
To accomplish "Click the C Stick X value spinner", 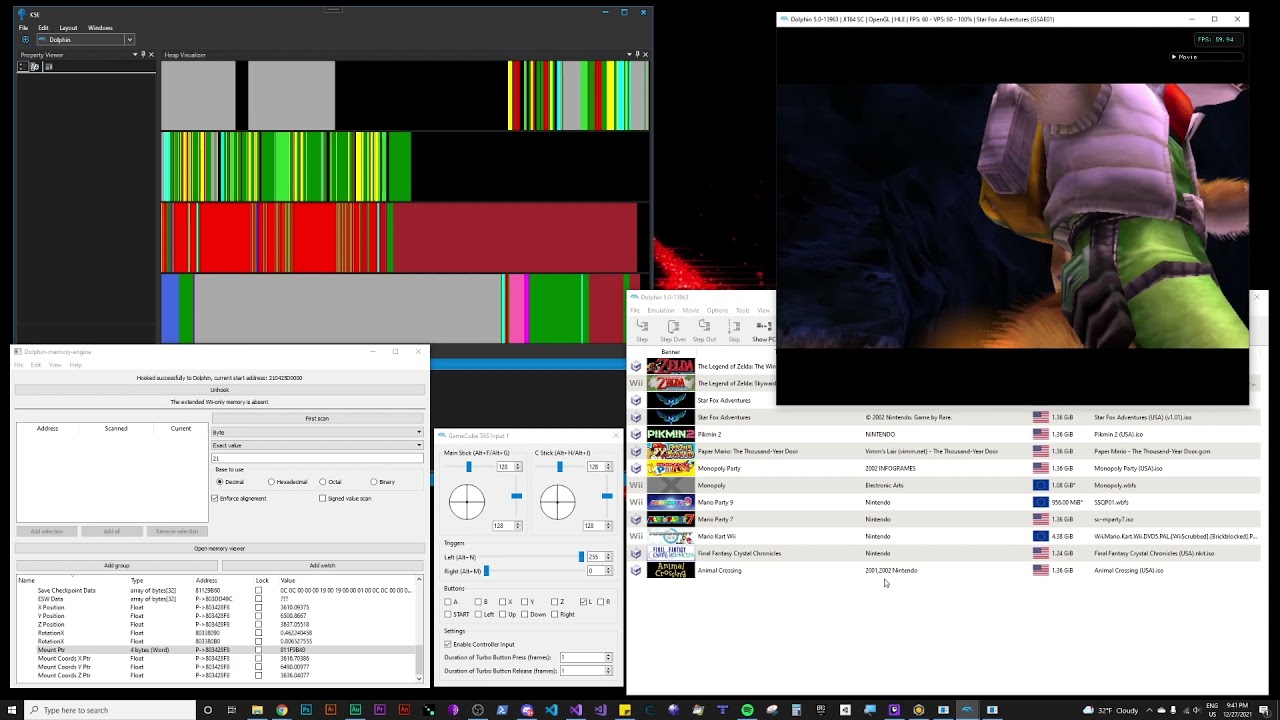I will 600,467.
